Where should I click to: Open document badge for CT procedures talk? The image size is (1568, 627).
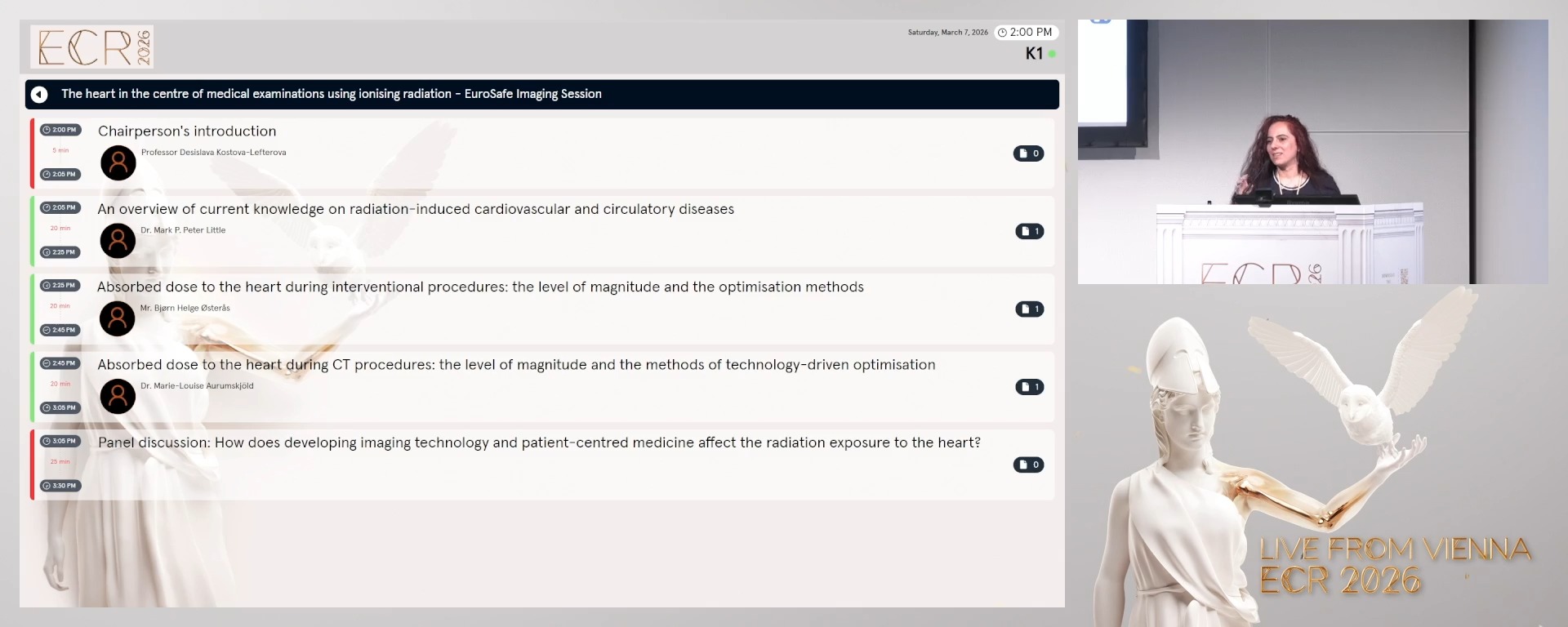pos(1029,387)
